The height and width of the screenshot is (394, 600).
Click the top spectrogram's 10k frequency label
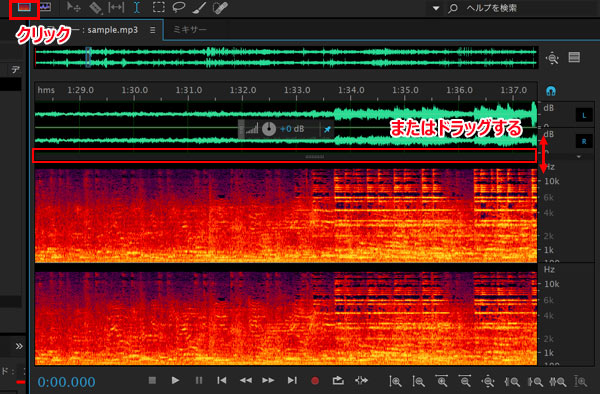(551, 181)
